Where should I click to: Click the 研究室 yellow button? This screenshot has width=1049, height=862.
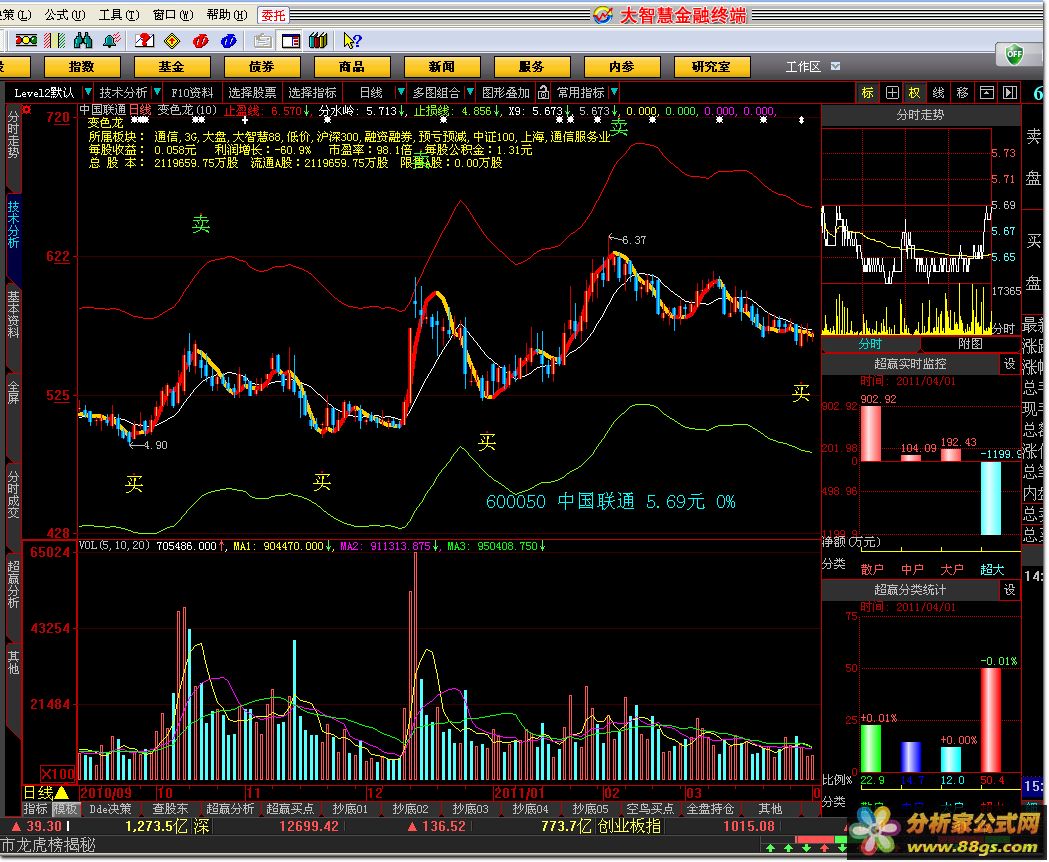[711, 67]
